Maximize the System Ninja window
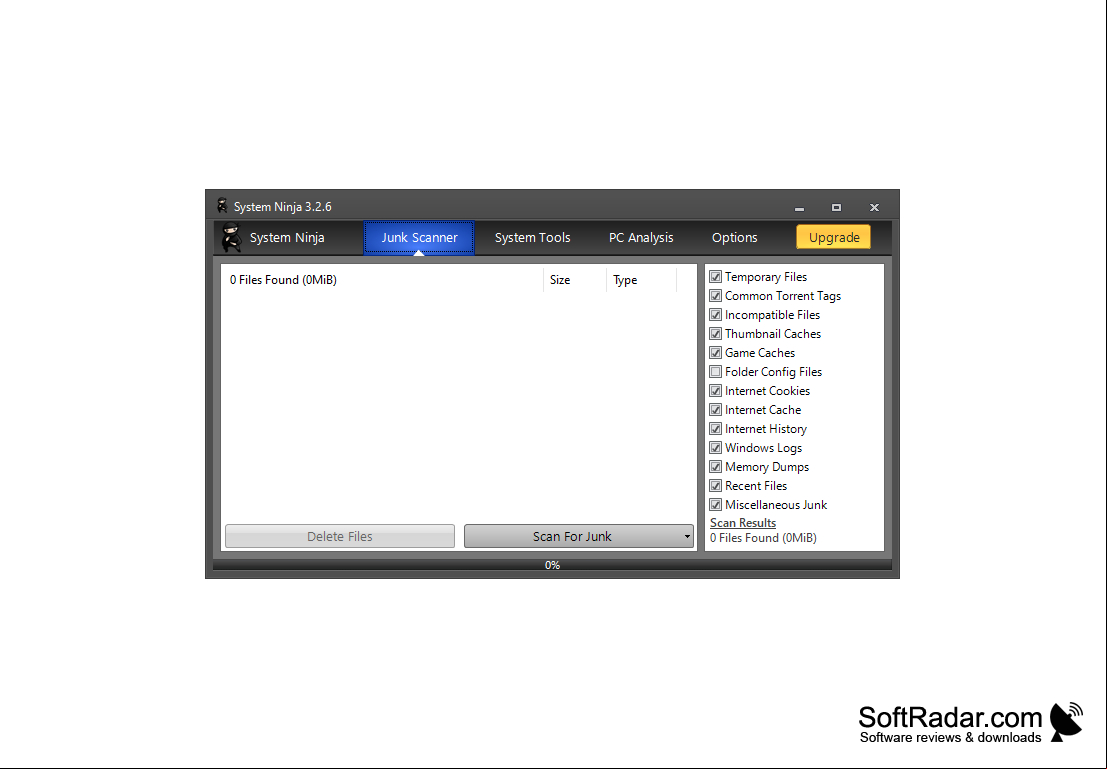This screenshot has width=1107, height=769. [x=837, y=208]
